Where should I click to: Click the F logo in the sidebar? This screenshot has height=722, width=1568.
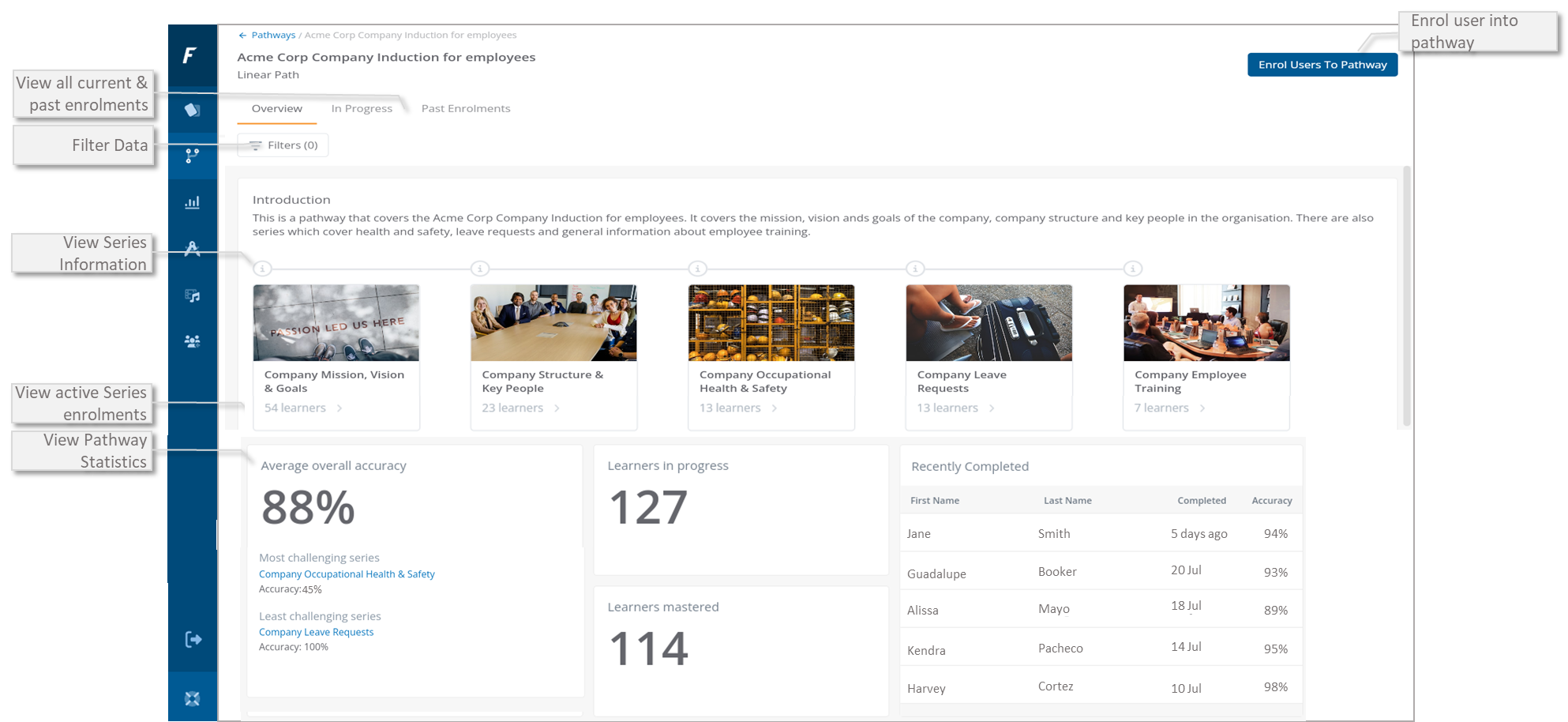tap(189, 55)
